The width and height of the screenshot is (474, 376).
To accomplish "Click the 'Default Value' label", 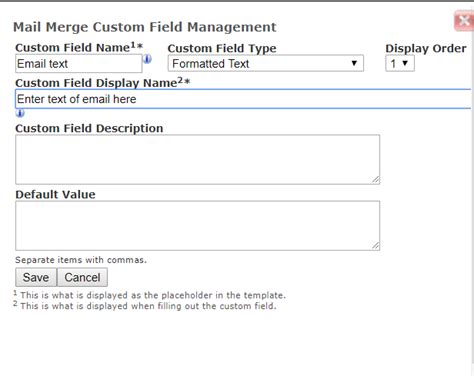I will [55, 194].
